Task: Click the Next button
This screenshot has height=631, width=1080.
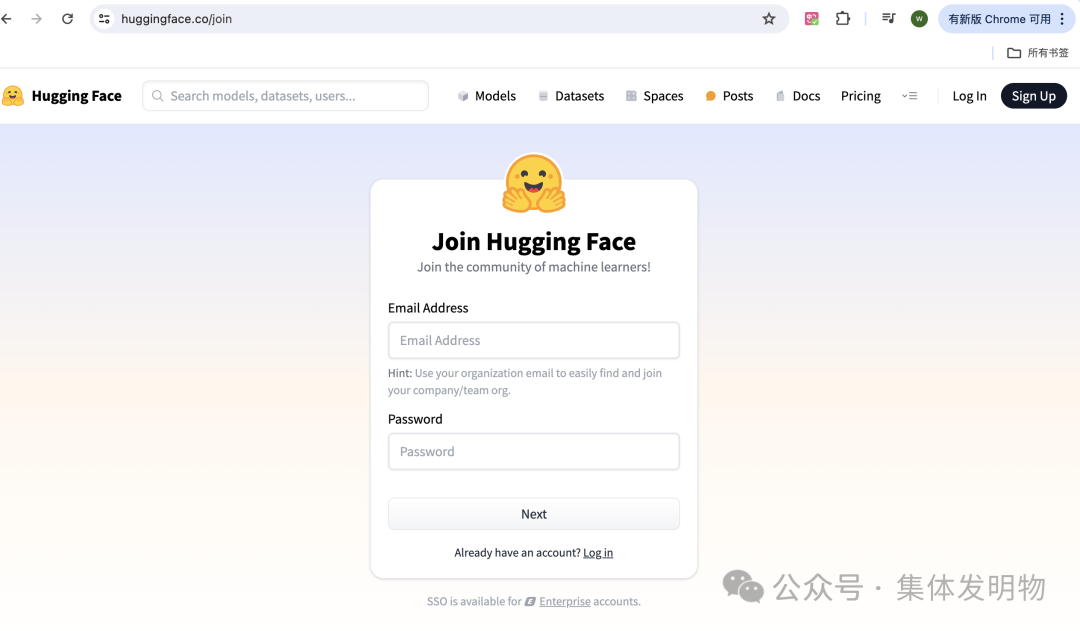Action: [x=534, y=514]
